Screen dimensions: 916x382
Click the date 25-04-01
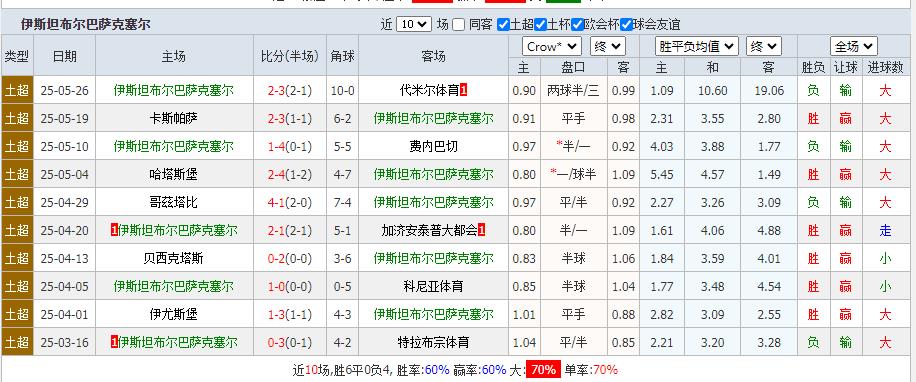pos(65,315)
